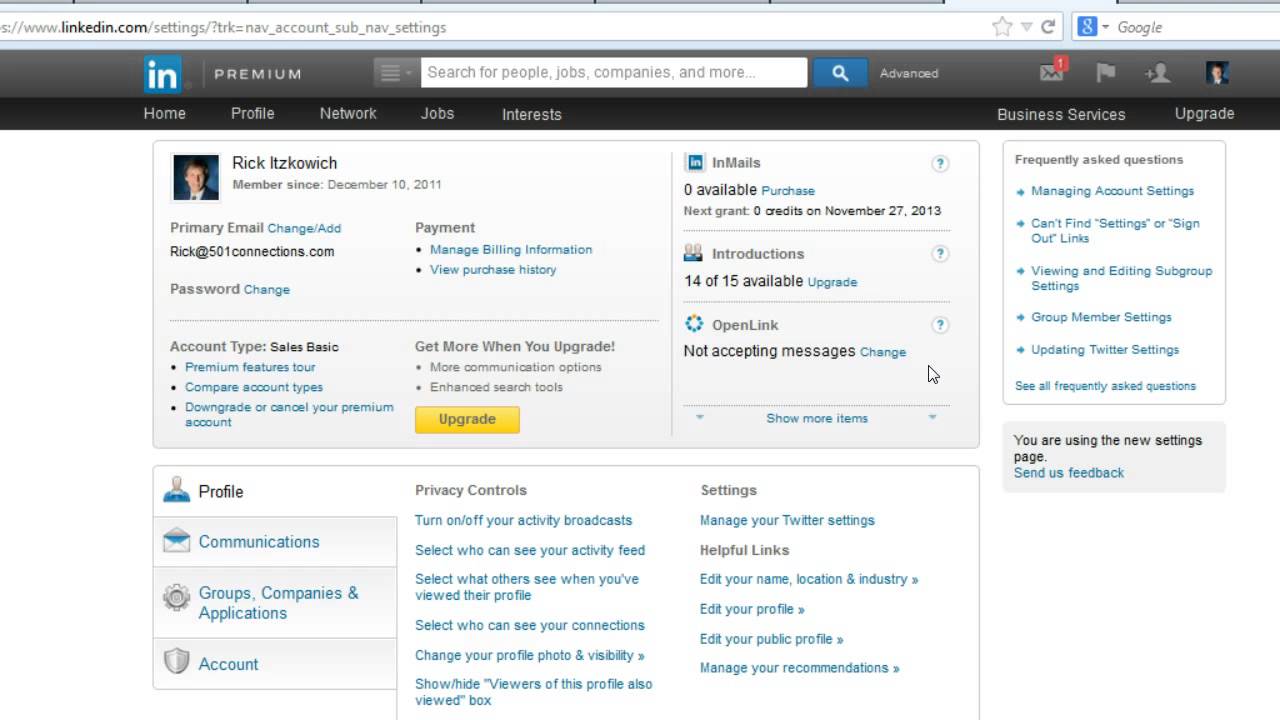Open the account profile photo menu
Image resolution: width=1280 pixels, height=720 pixels.
tap(1217, 73)
